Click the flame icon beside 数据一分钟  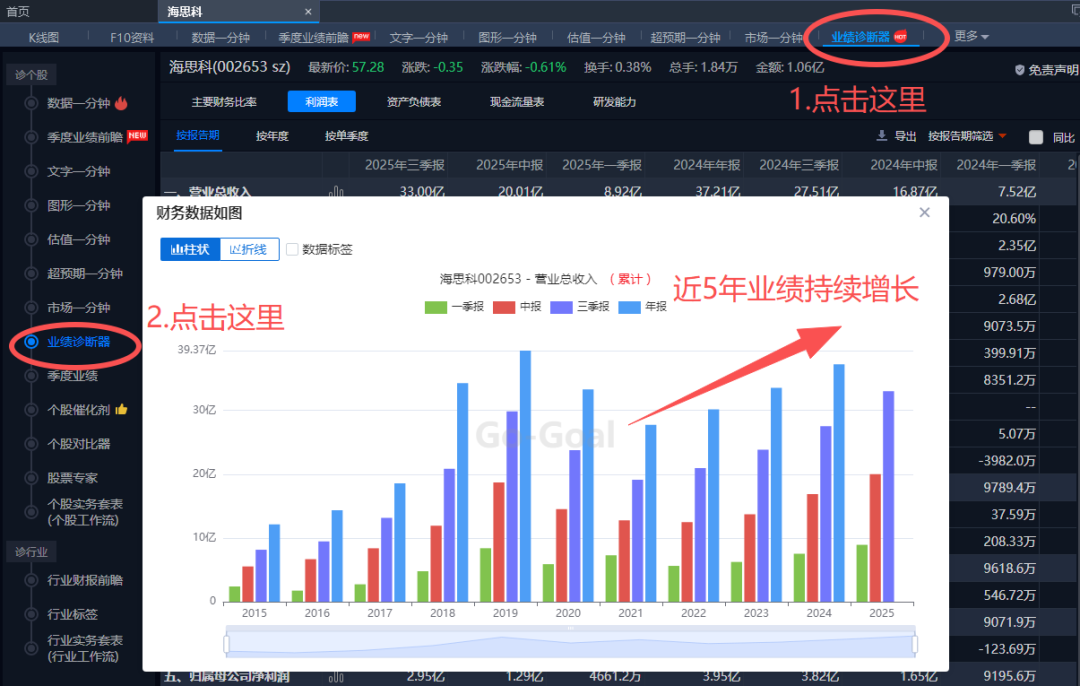coord(121,103)
